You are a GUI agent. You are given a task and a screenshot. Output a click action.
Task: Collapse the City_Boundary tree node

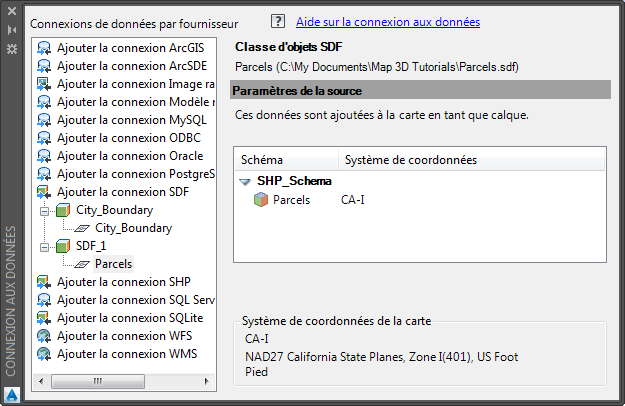tap(44, 210)
